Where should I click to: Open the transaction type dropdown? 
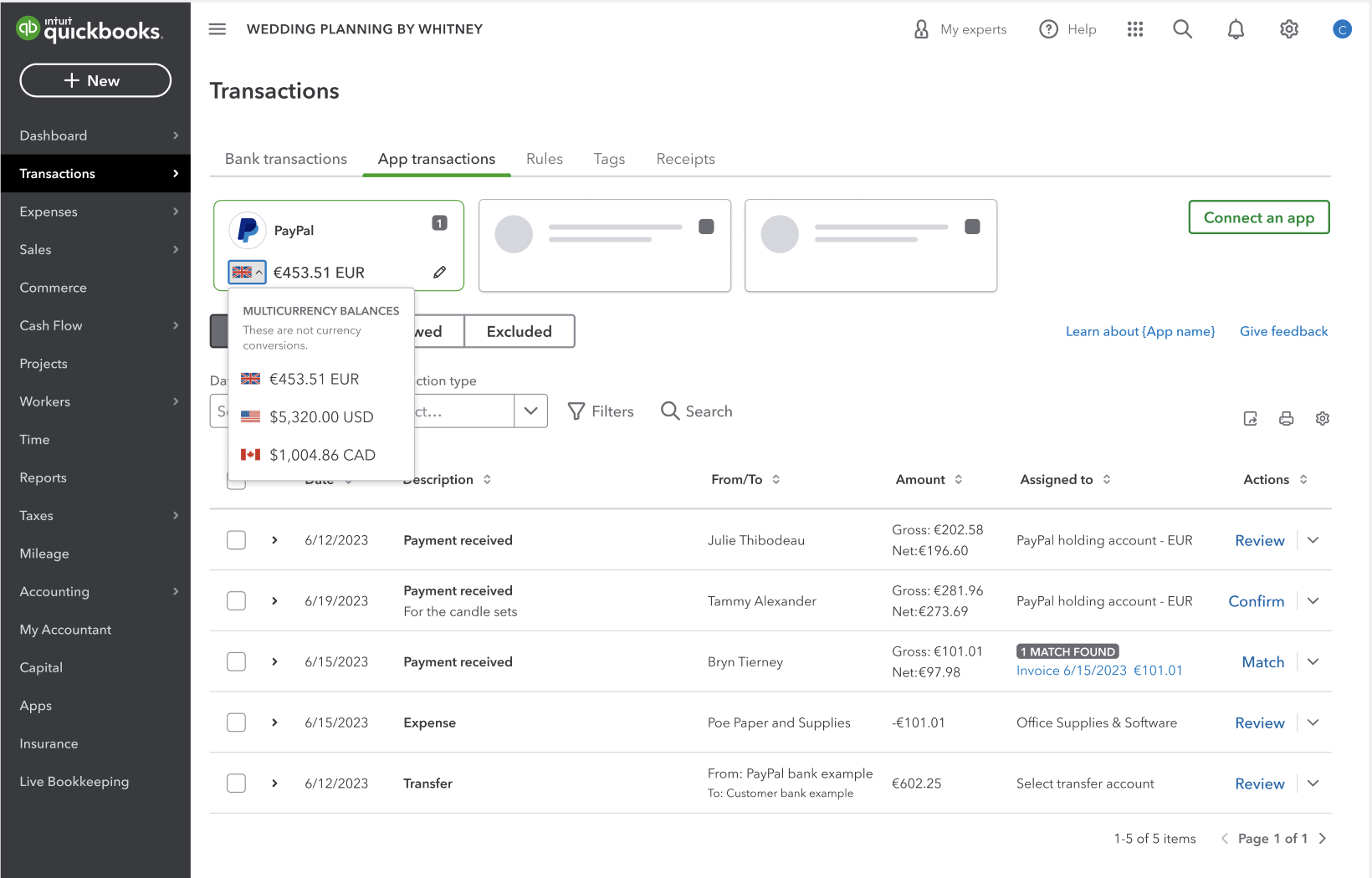[x=530, y=411]
